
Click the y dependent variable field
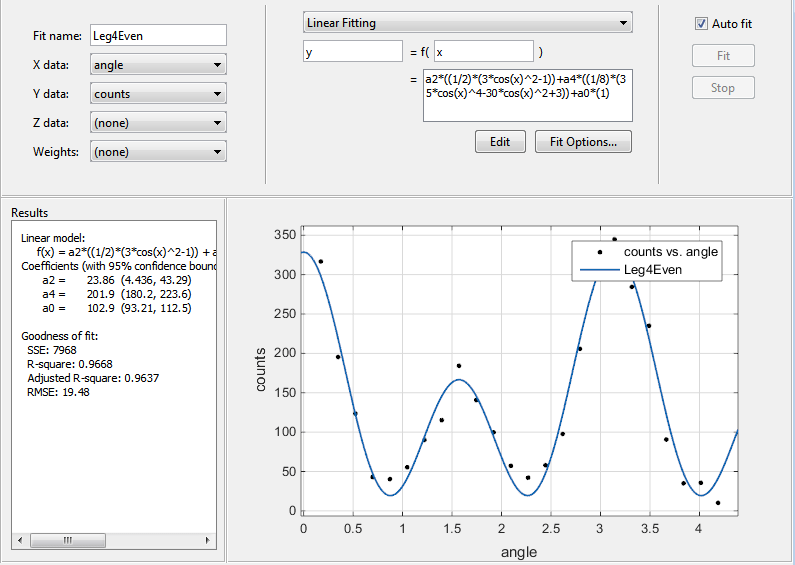pyautogui.click(x=353, y=52)
